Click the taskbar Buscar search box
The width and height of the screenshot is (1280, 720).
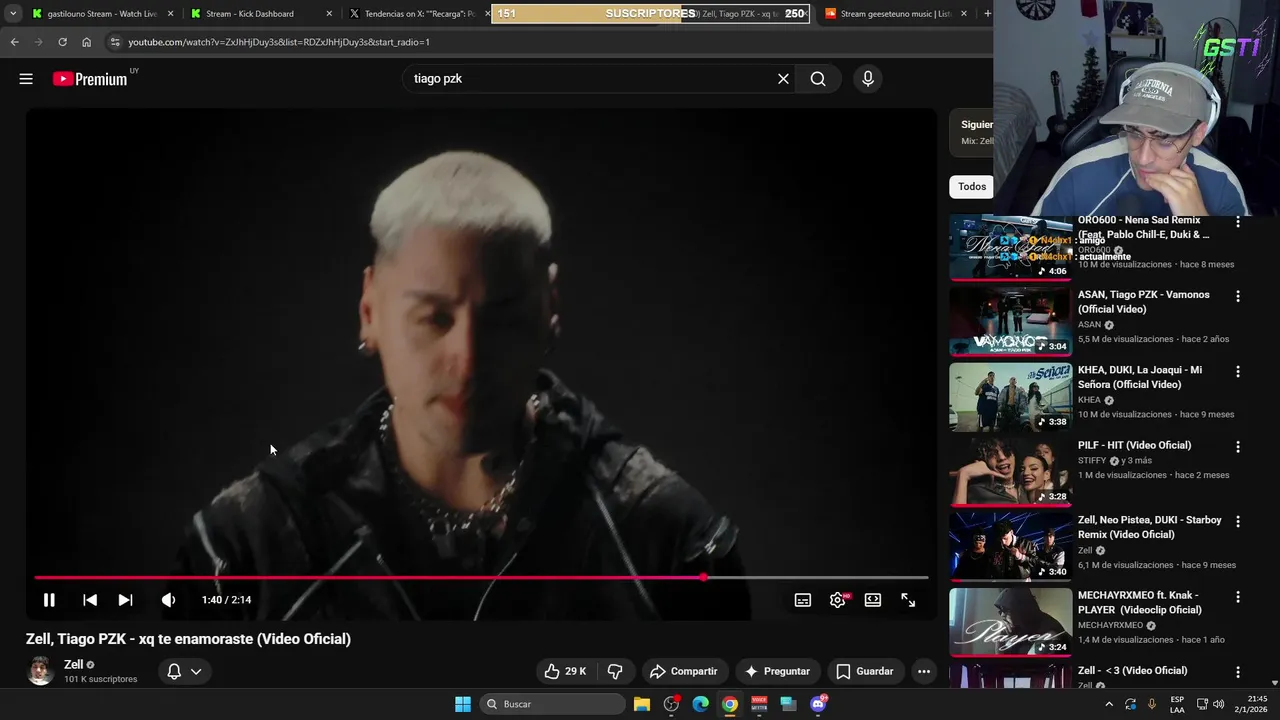tap(552, 704)
